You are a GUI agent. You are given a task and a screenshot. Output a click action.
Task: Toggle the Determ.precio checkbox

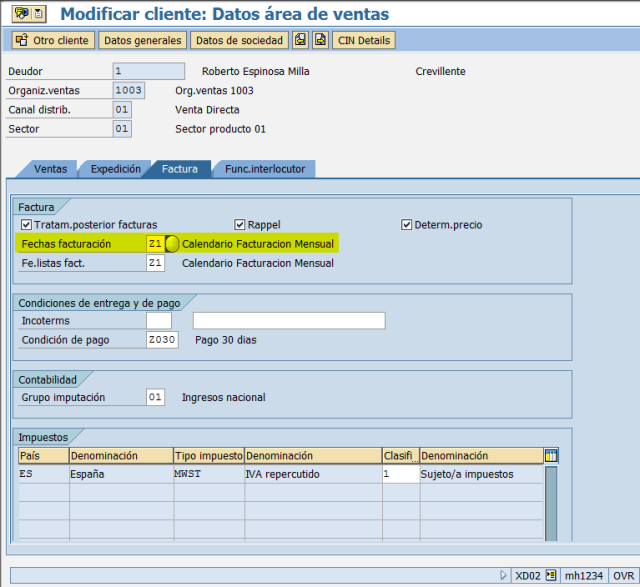407,225
